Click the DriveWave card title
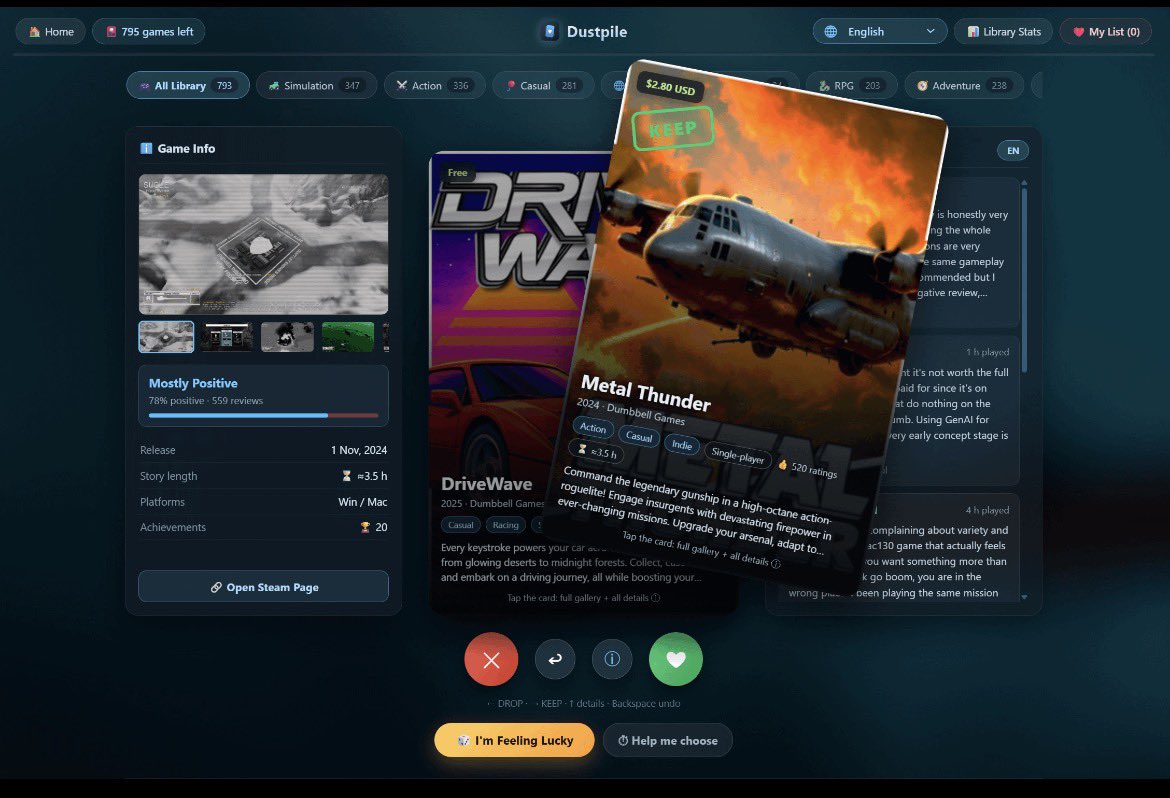The height and width of the screenshot is (798, 1170). pyautogui.click(x=487, y=484)
